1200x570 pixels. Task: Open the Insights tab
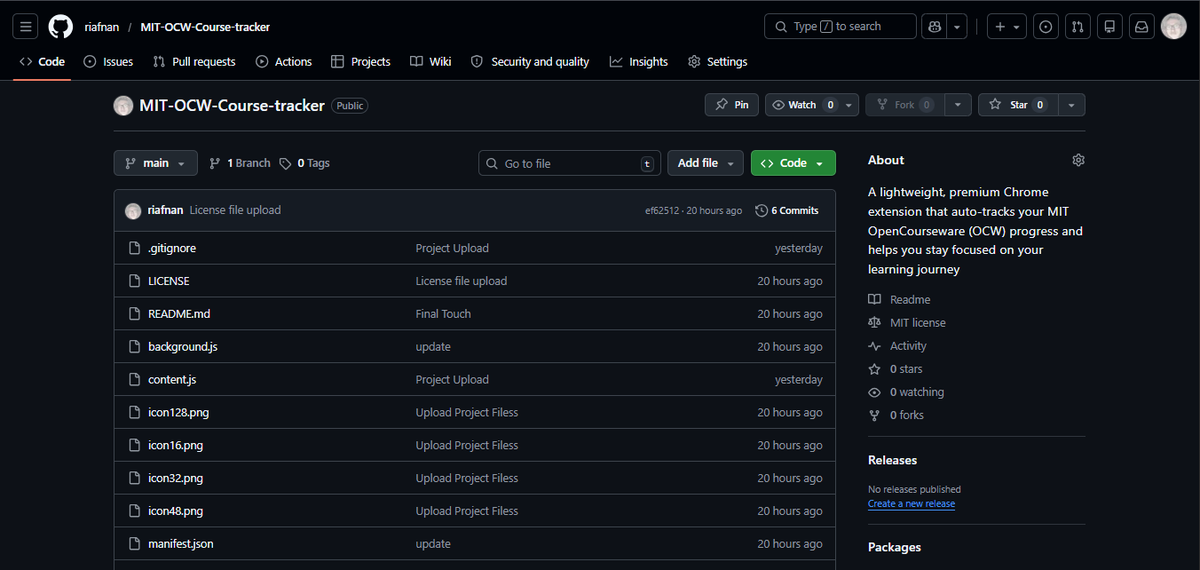[639, 62]
